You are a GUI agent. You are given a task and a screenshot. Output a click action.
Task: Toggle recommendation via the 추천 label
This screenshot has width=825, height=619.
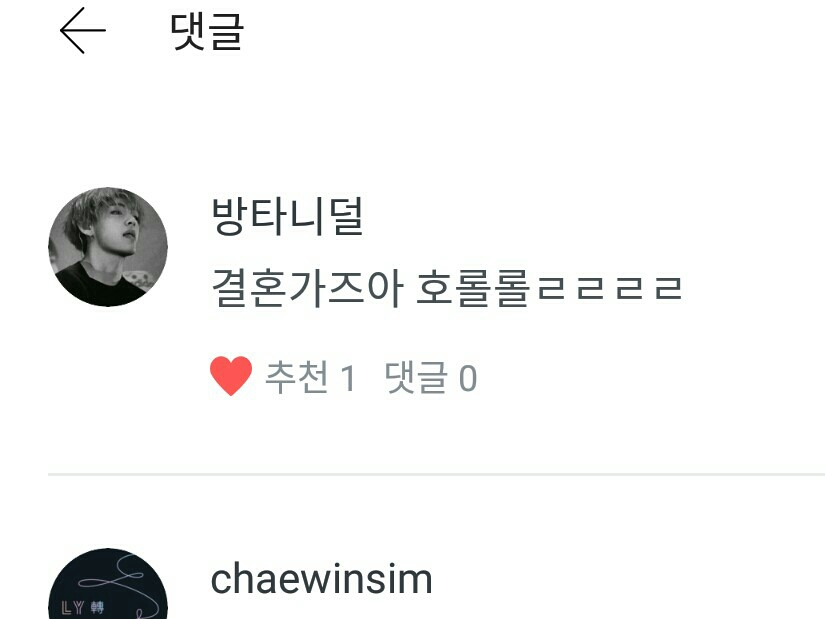(x=297, y=377)
